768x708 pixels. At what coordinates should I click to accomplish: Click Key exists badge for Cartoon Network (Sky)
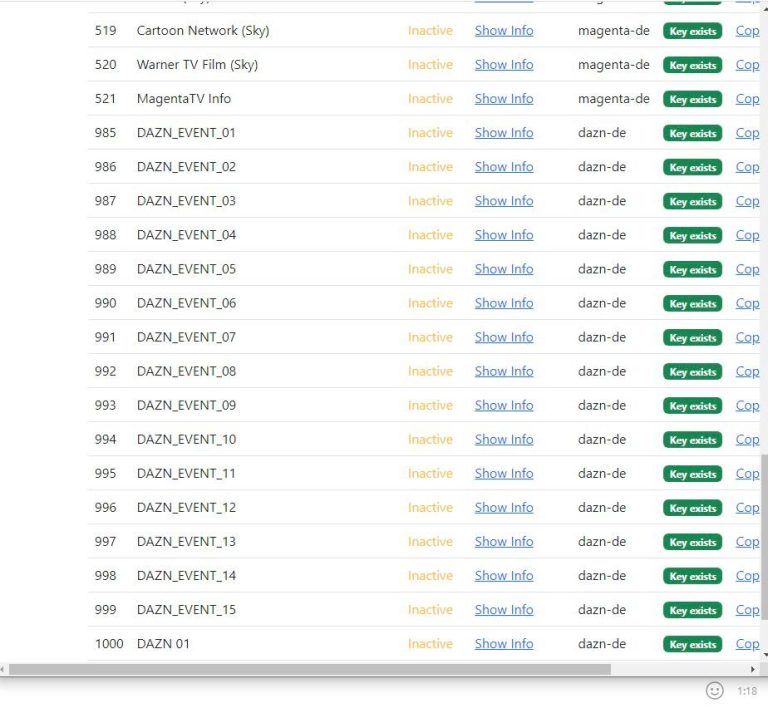coord(692,31)
